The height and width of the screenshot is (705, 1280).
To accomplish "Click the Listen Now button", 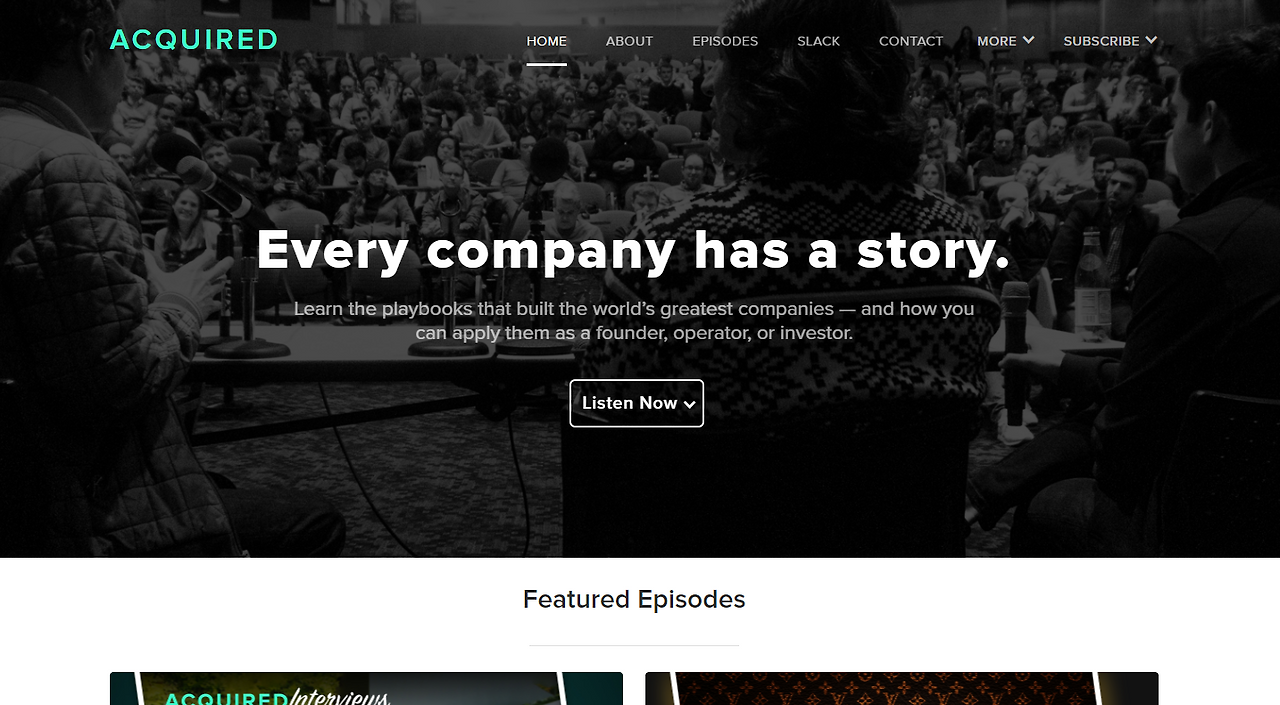I will [637, 403].
